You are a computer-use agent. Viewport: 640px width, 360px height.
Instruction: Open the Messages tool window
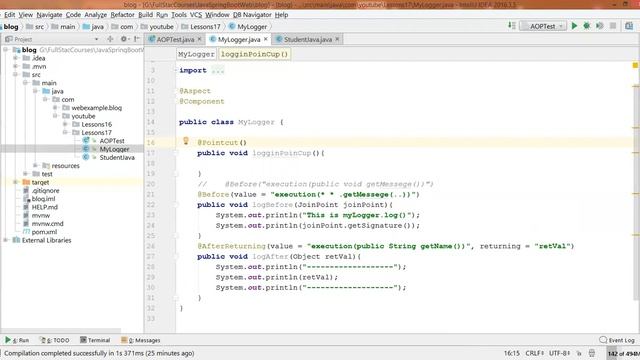(x=141, y=340)
